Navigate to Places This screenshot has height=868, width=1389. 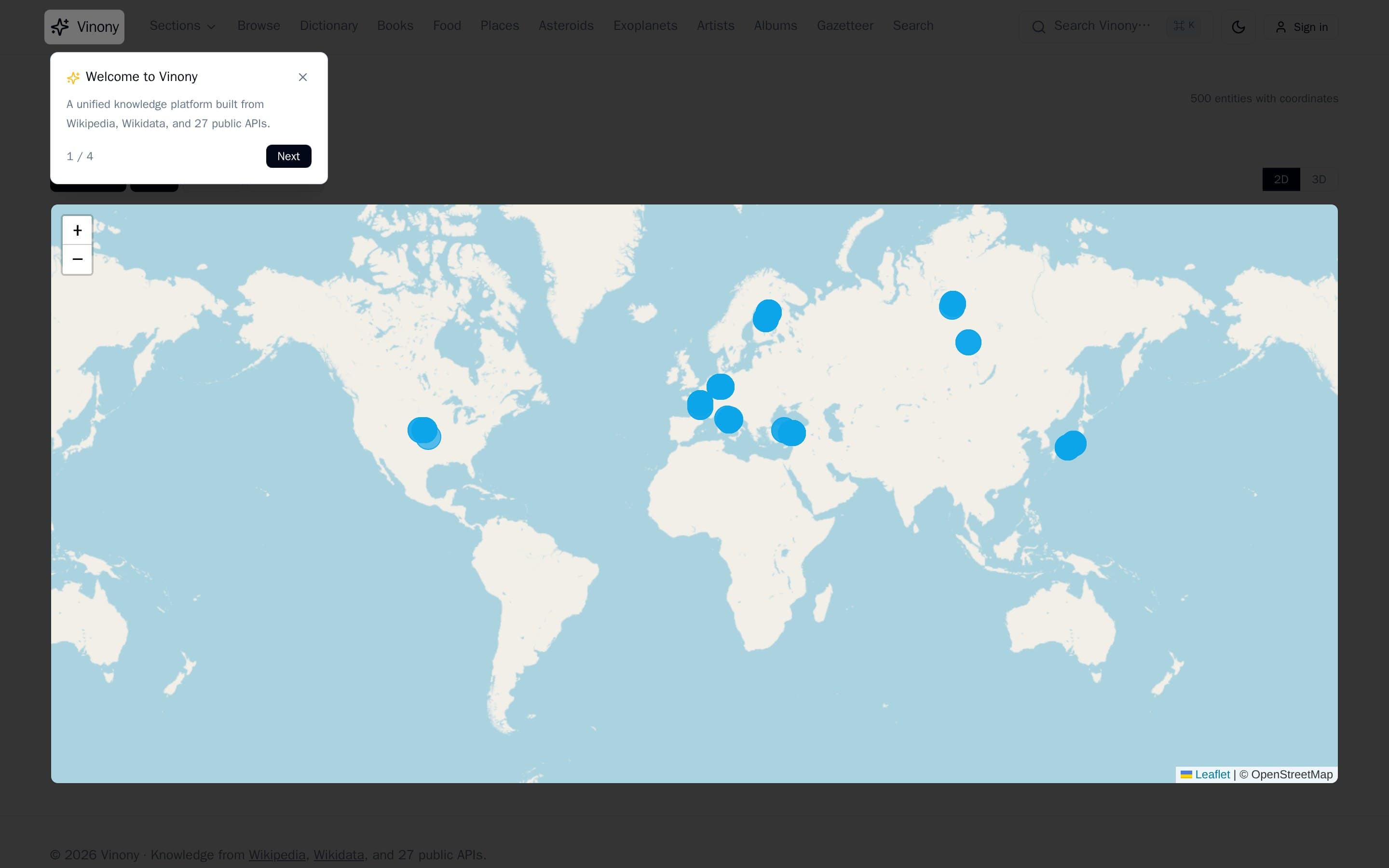[499, 26]
